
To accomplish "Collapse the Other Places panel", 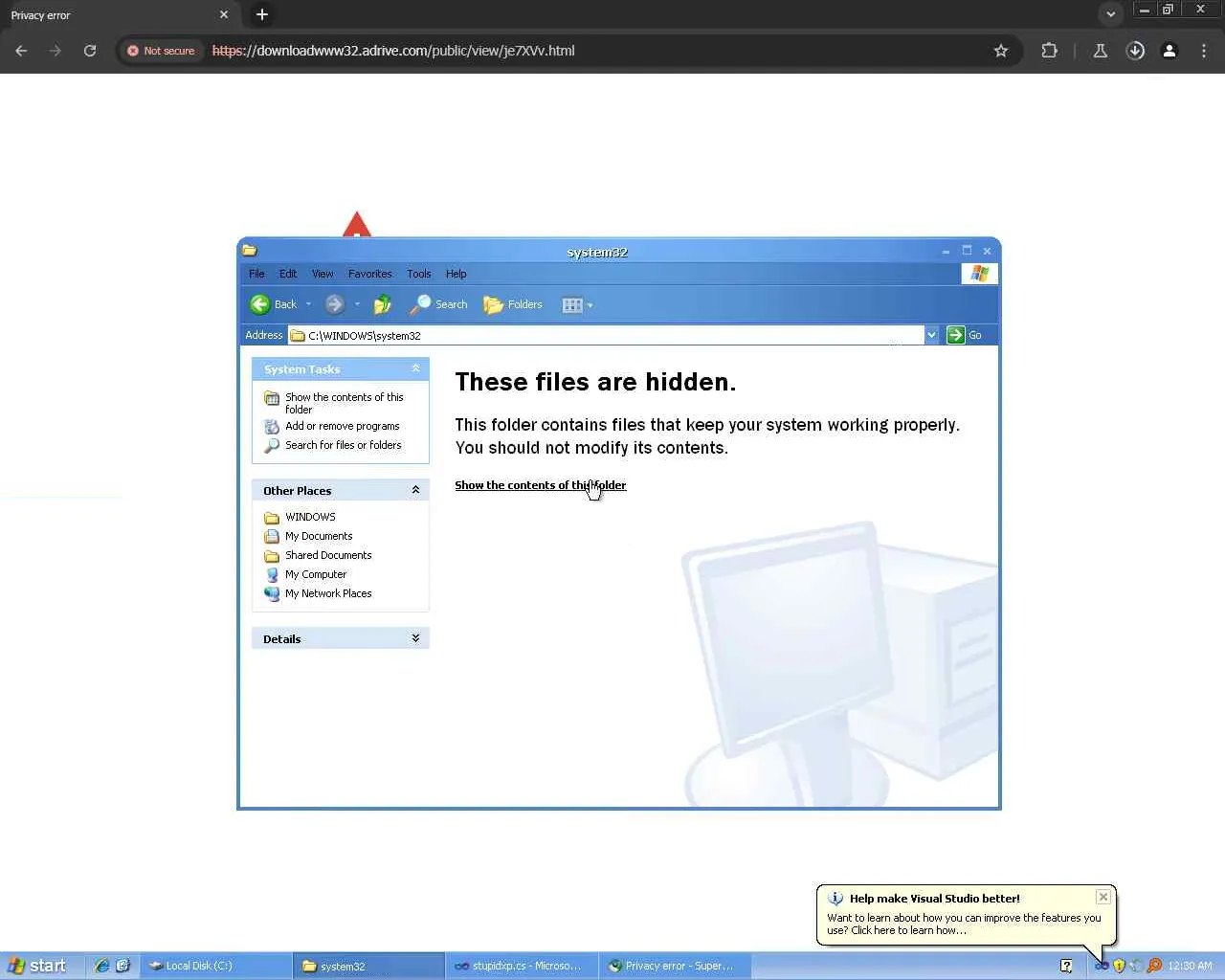I will coord(415,490).
